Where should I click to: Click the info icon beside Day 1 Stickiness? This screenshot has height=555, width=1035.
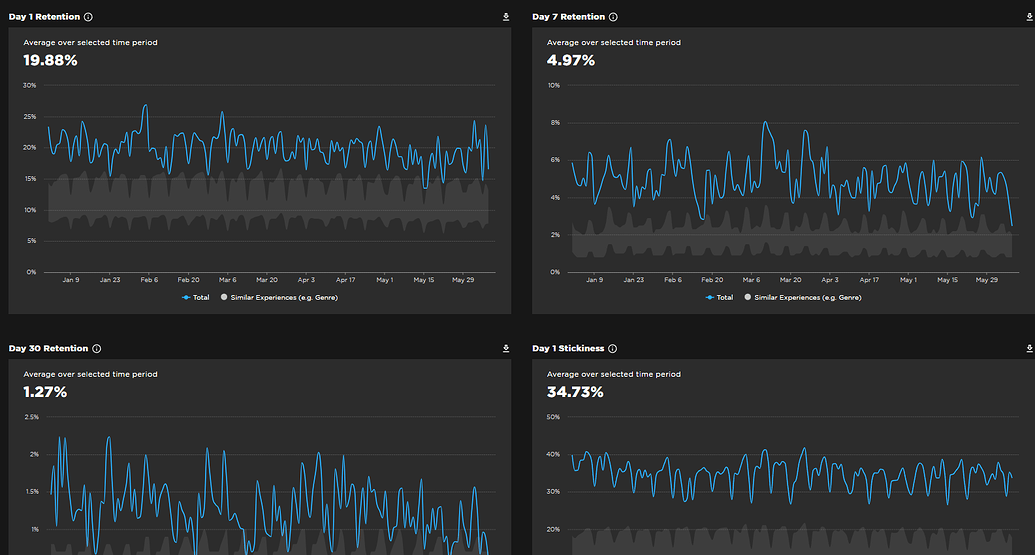coord(613,349)
